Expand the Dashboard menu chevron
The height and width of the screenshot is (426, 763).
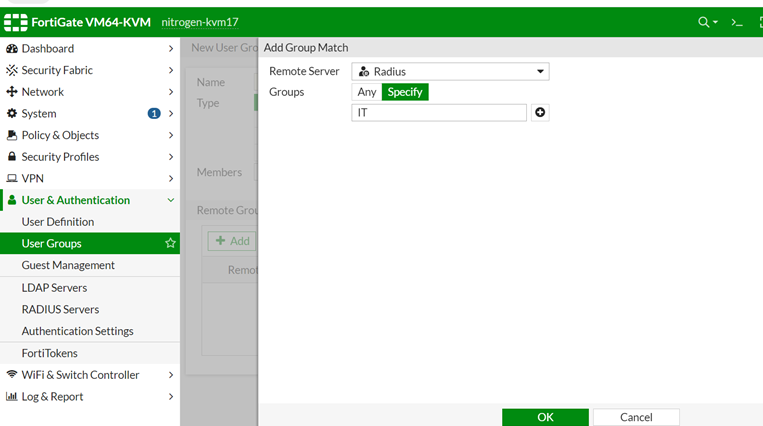pos(171,48)
